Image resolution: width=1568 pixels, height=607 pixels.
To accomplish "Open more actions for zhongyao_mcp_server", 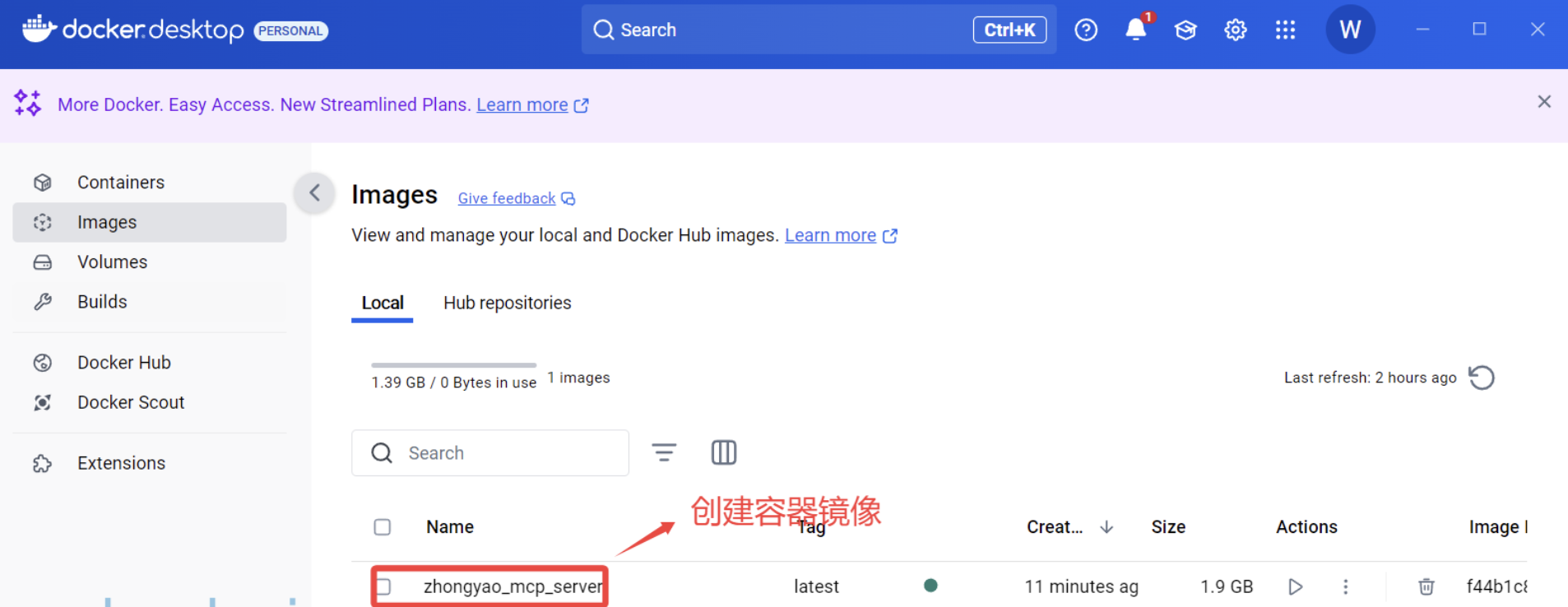I will [1346, 586].
